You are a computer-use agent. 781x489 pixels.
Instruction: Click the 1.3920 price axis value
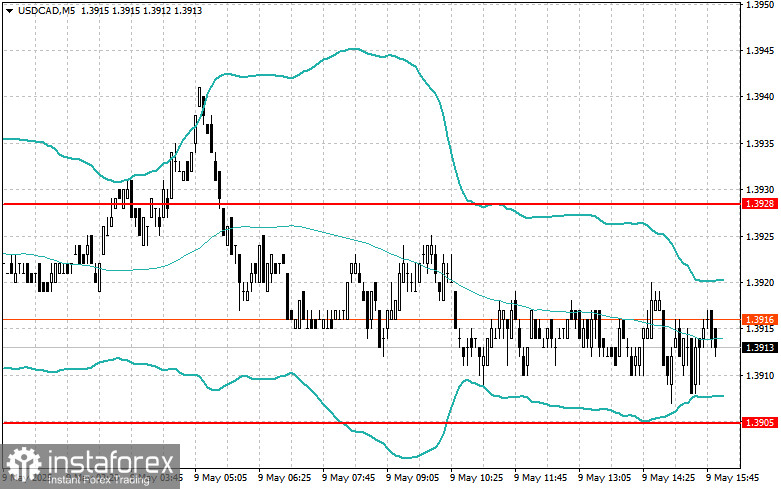(x=760, y=283)
